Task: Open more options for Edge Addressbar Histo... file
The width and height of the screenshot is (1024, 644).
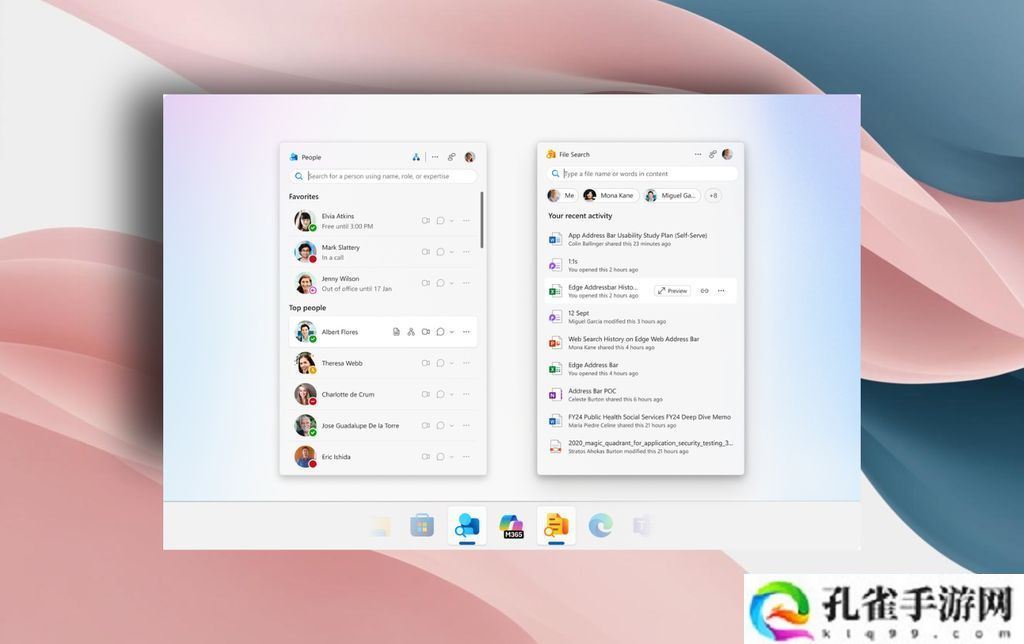Action: coord(721,291)
